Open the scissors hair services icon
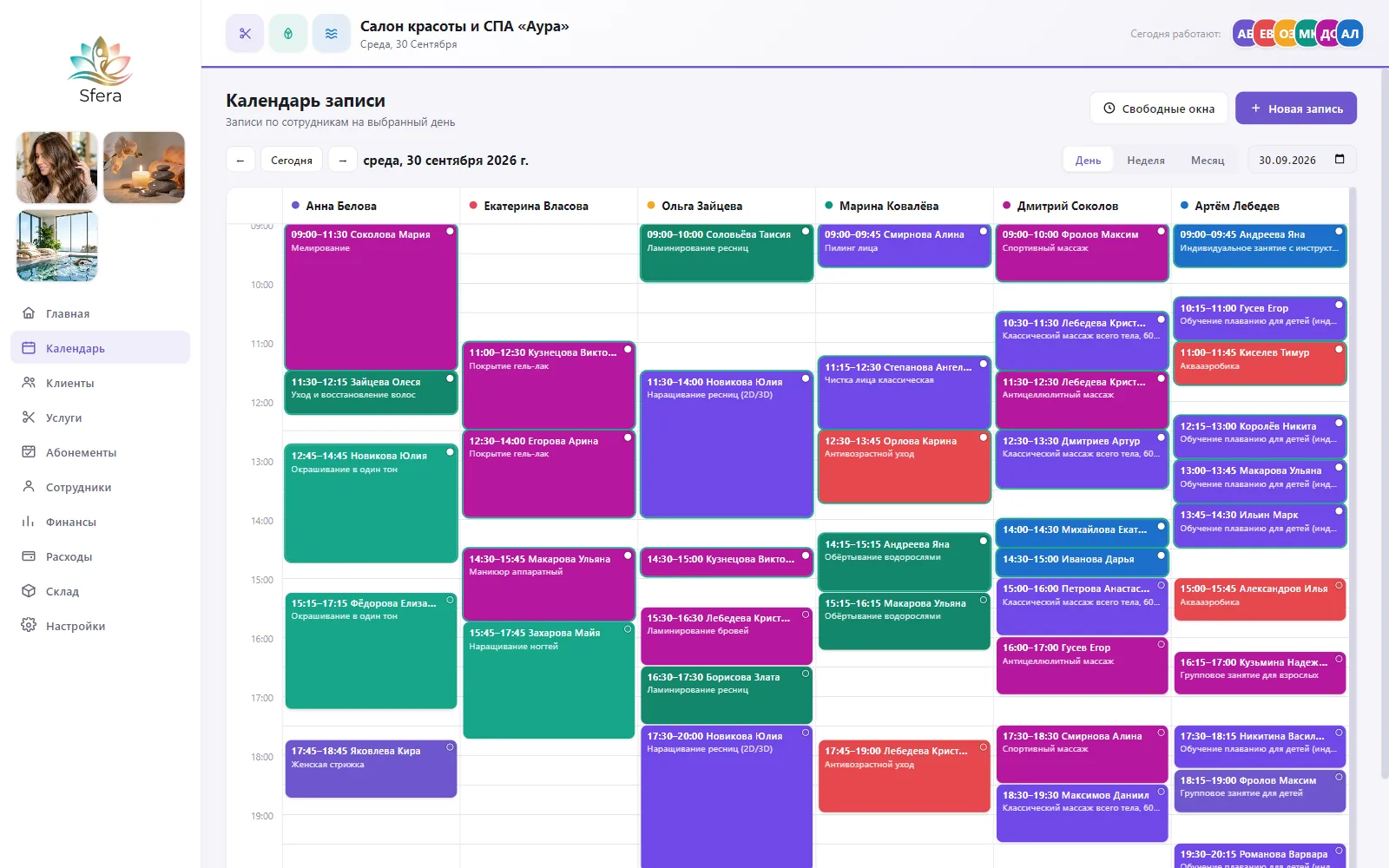This screenshot has height=868, width=1389. (245, 34)
